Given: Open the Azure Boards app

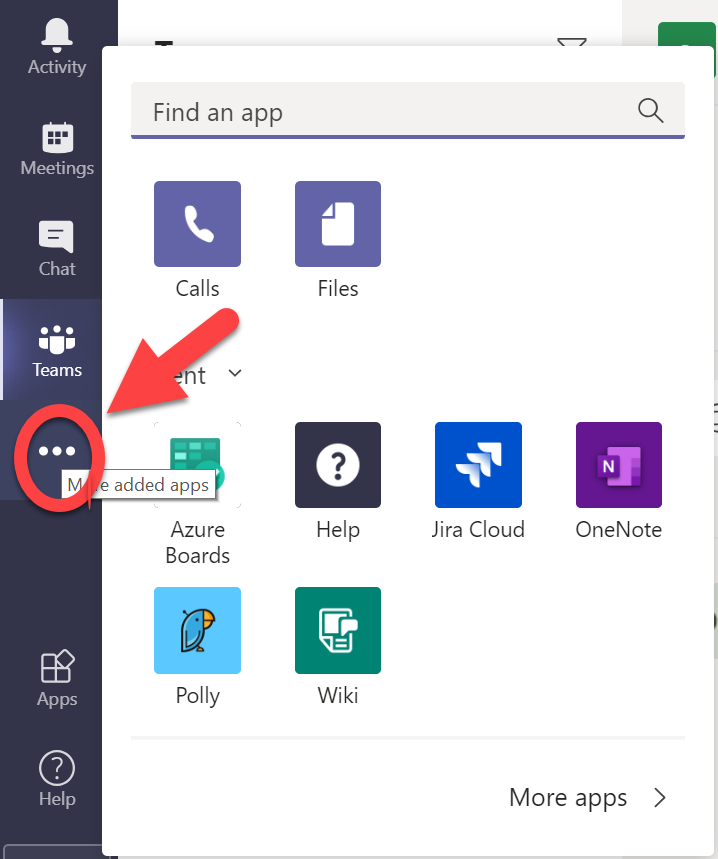Looking at the screenshot, I should pos(197,465).
